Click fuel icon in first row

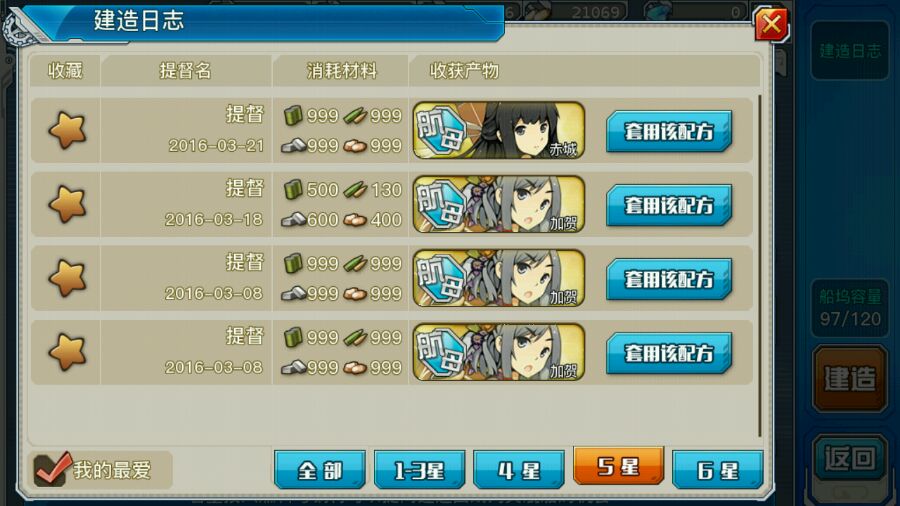pos(293,115)
